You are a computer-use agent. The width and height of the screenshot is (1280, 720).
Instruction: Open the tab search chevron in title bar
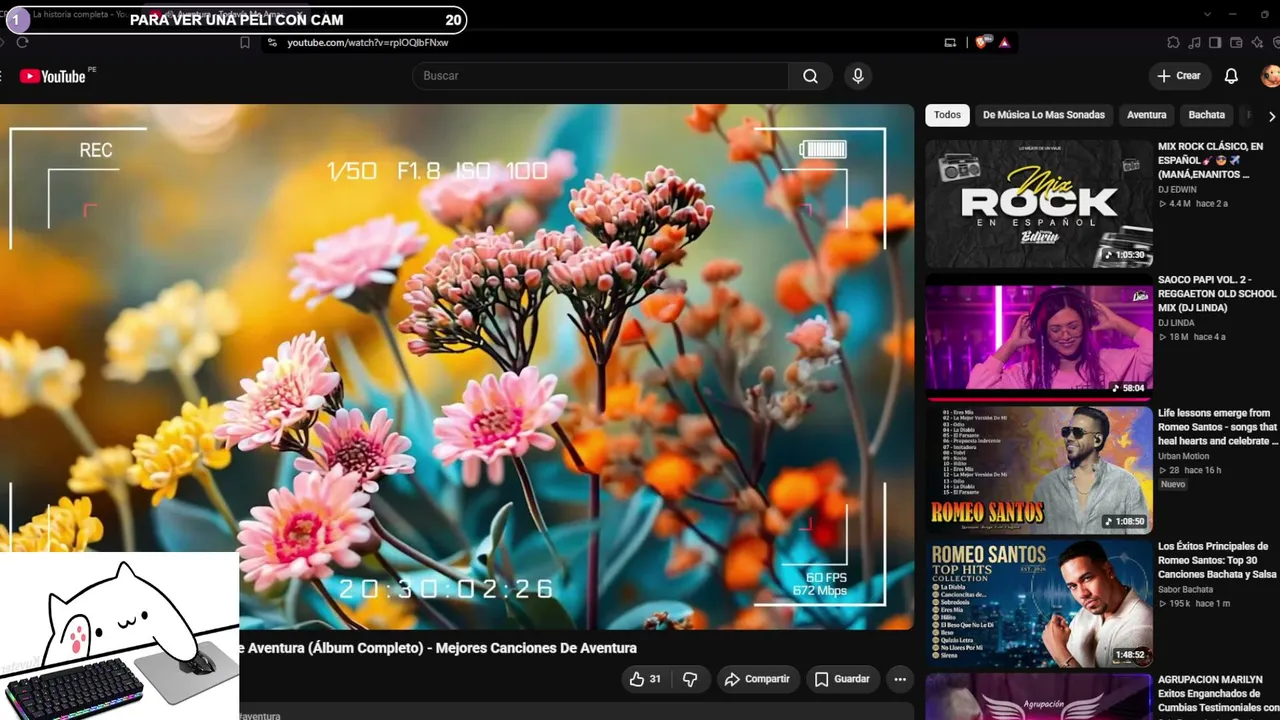coord(1207,14)
